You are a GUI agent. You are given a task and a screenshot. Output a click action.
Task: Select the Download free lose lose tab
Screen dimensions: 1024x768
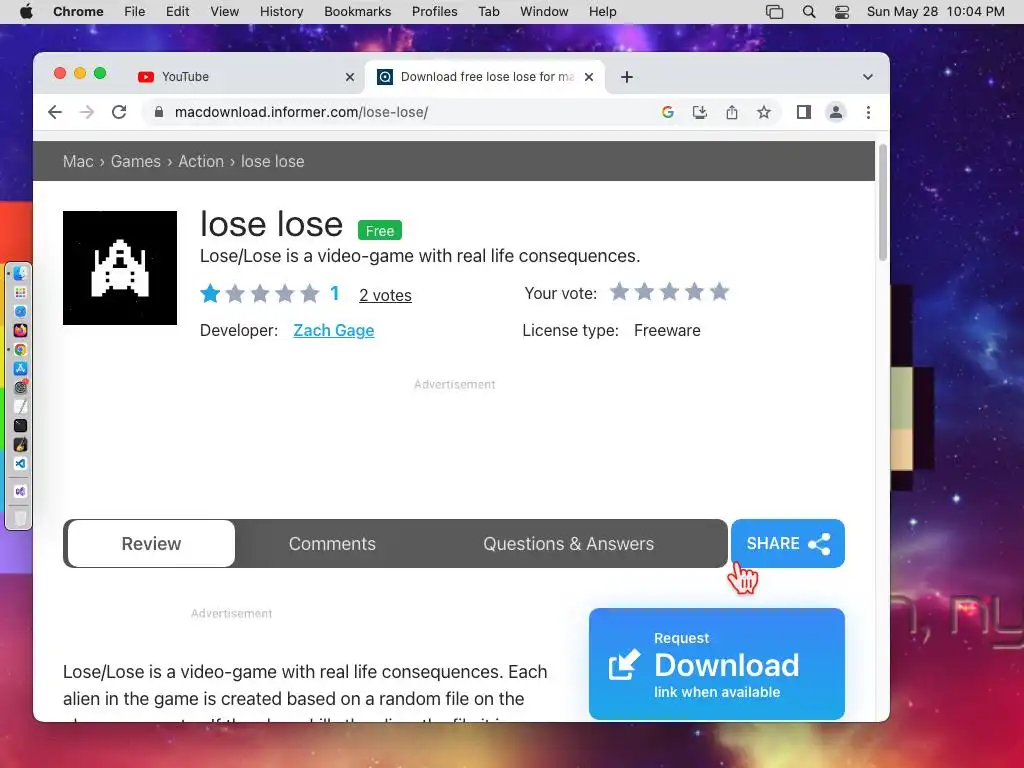tap(485, 77)
